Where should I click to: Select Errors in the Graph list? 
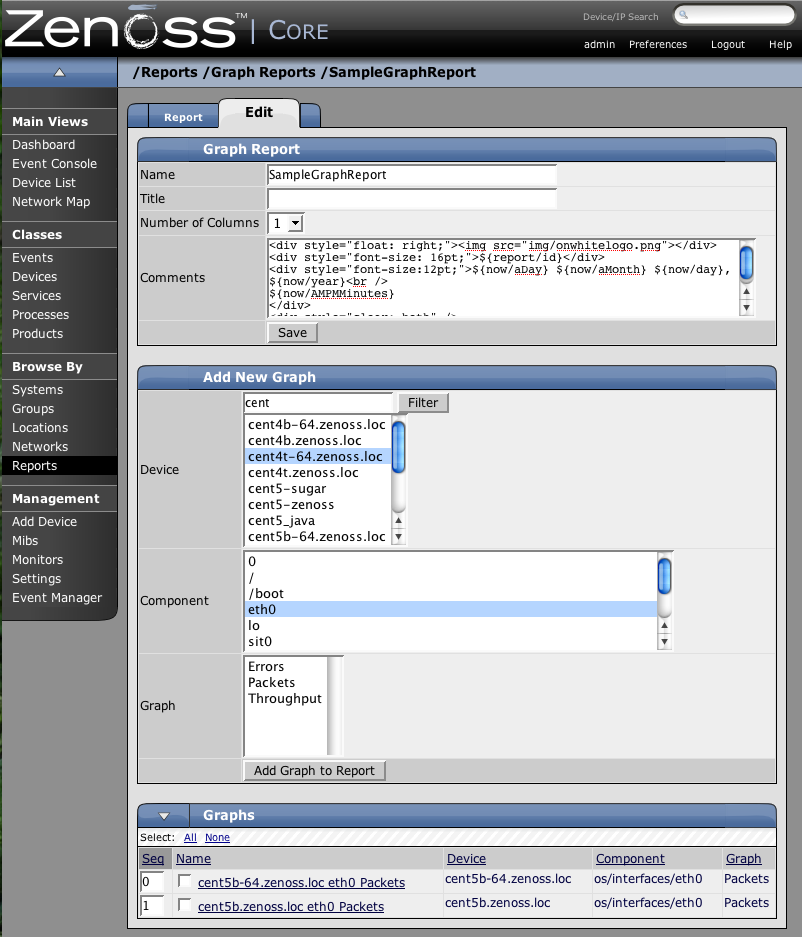coord(286,666)
